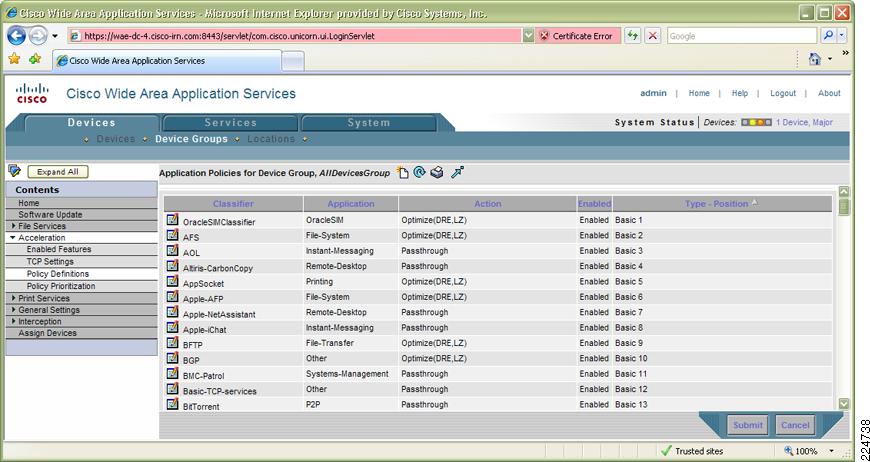This screenshot has height=462, width=870.
Task: Open edit icon for BGP policy
Action: pos(173,359)
